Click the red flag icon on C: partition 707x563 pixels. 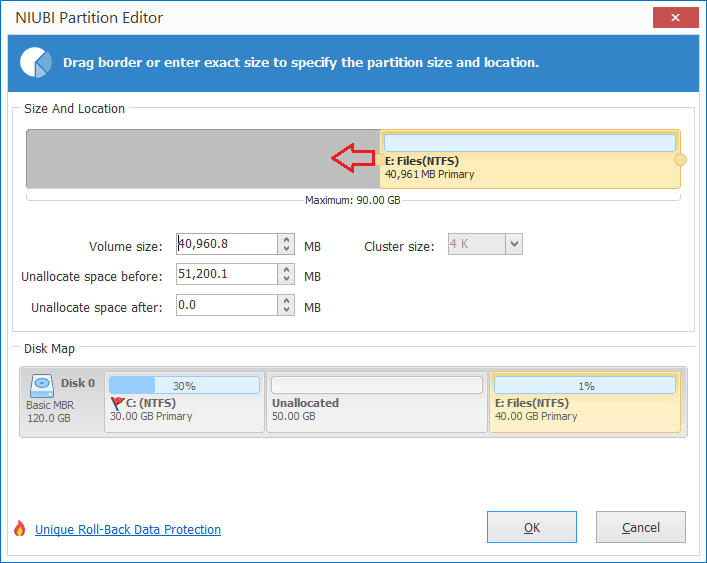pos(117,403)
